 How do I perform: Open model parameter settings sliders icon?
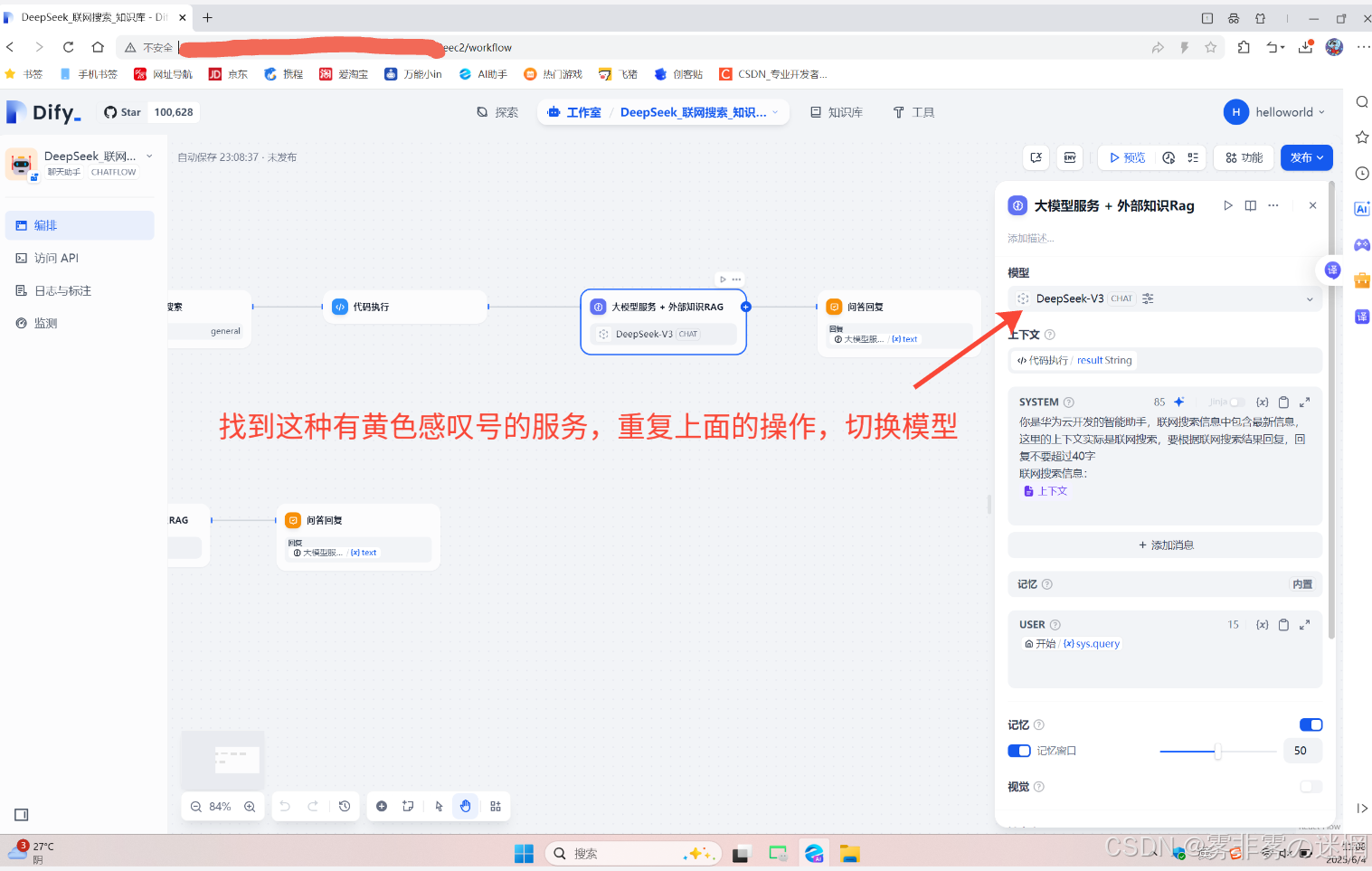1148,298
